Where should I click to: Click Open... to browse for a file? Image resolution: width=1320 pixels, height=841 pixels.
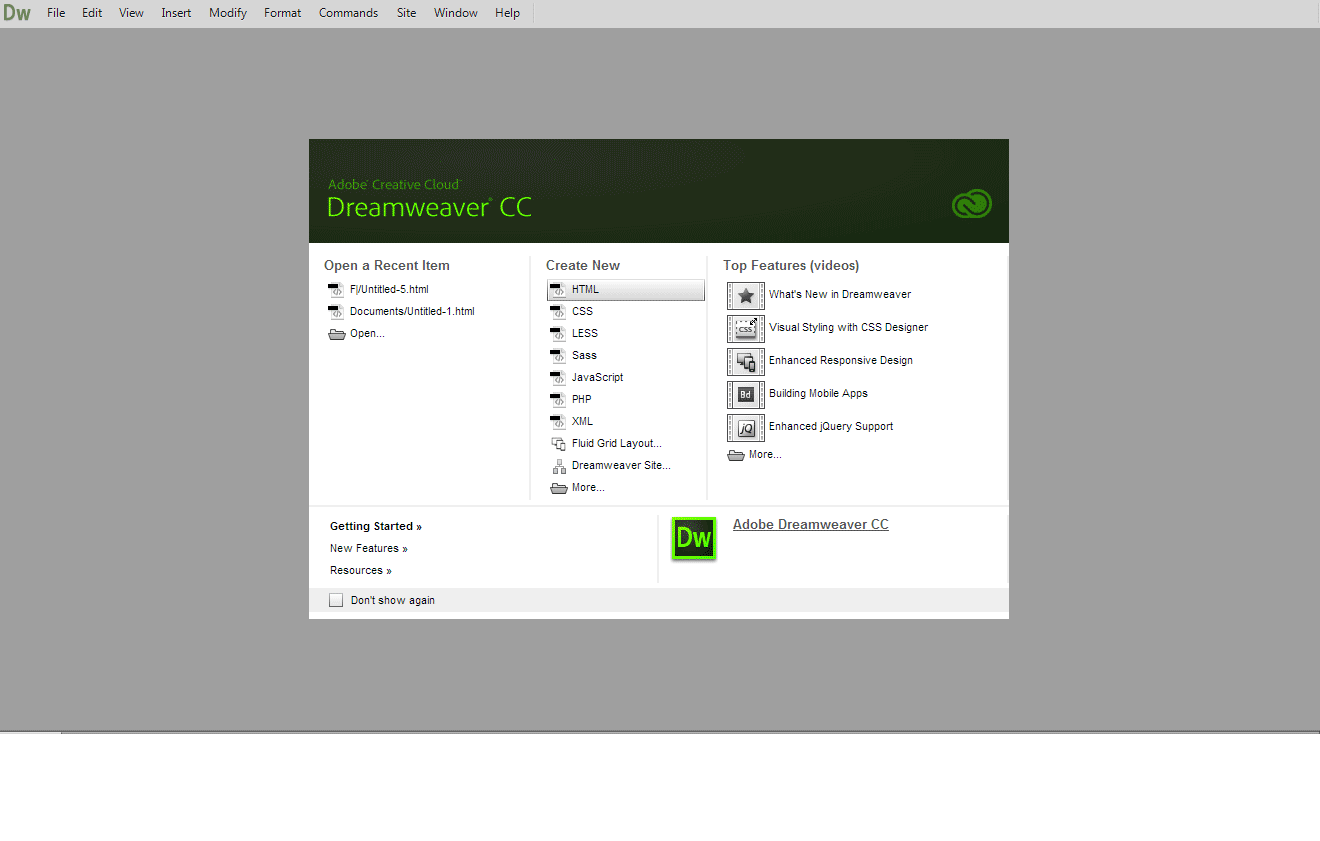click(x=367, y=334)
